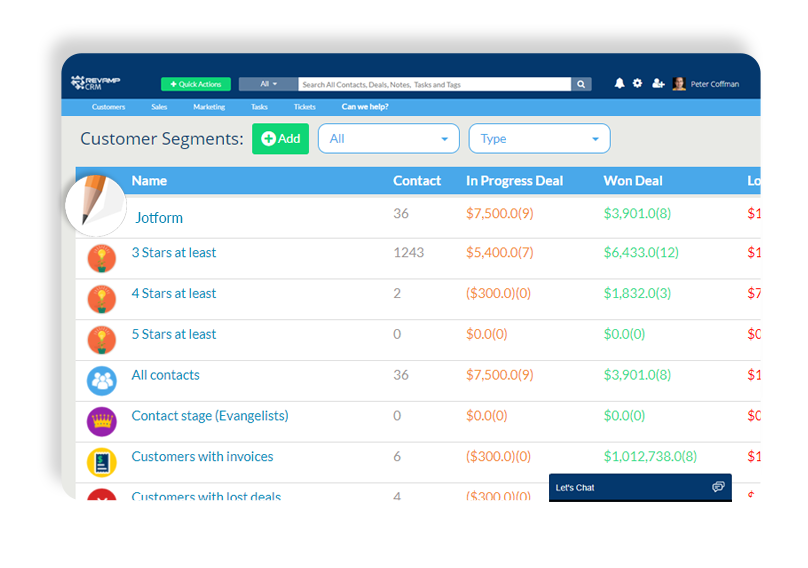808x568 pixels.
Task: Click the search magnifier button
Action: click(581, 84)
